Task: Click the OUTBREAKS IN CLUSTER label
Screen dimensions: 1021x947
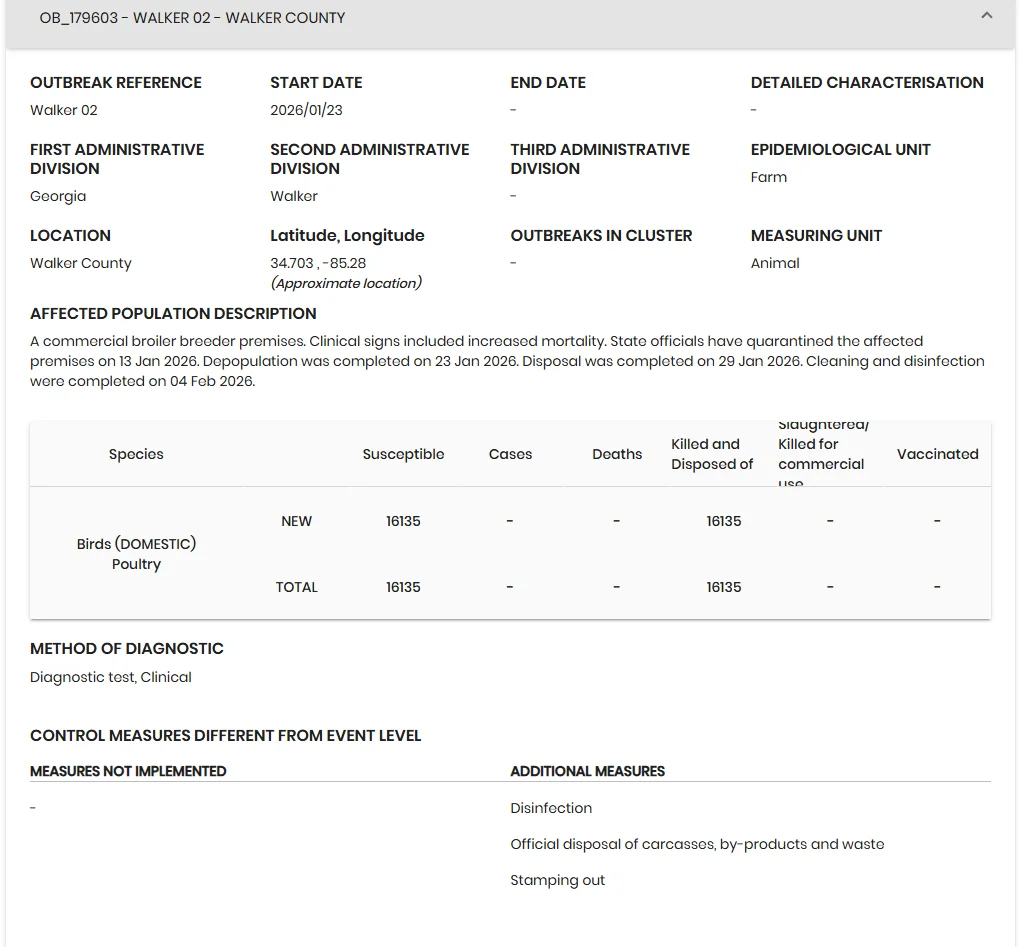Action: tap(601, 236)
